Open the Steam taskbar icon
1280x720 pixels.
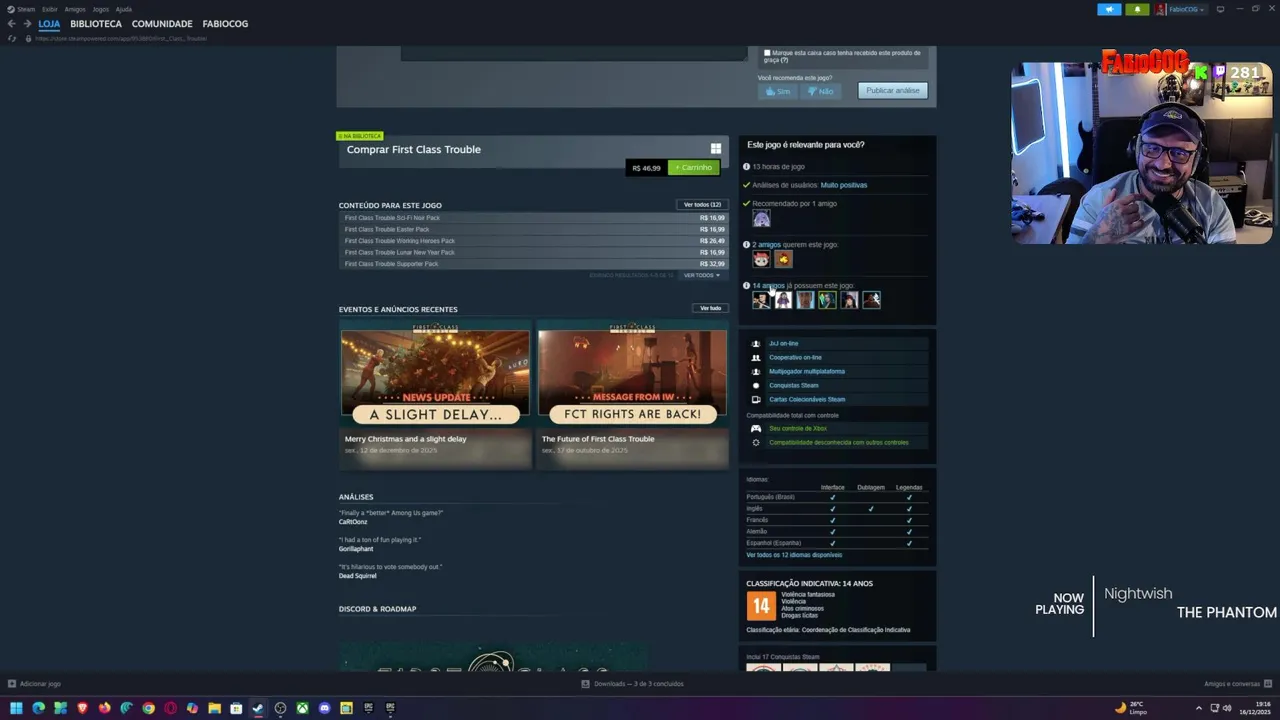[x=258, y=708]
